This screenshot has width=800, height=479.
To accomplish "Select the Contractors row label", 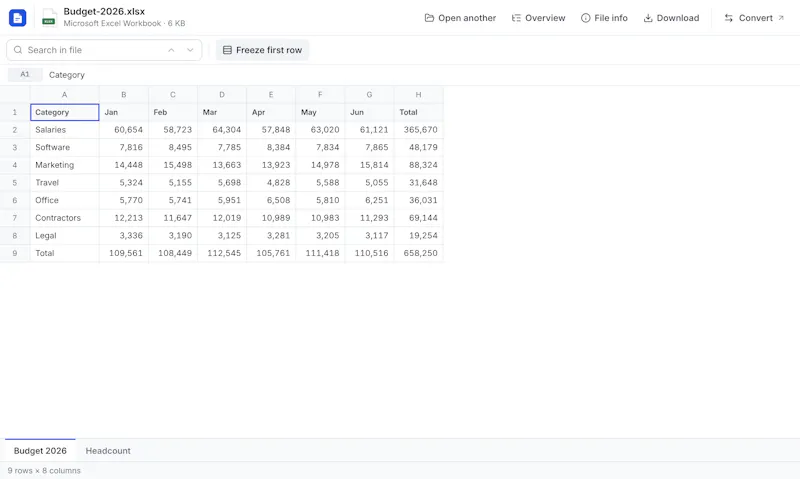I will (x=64, y=218).
